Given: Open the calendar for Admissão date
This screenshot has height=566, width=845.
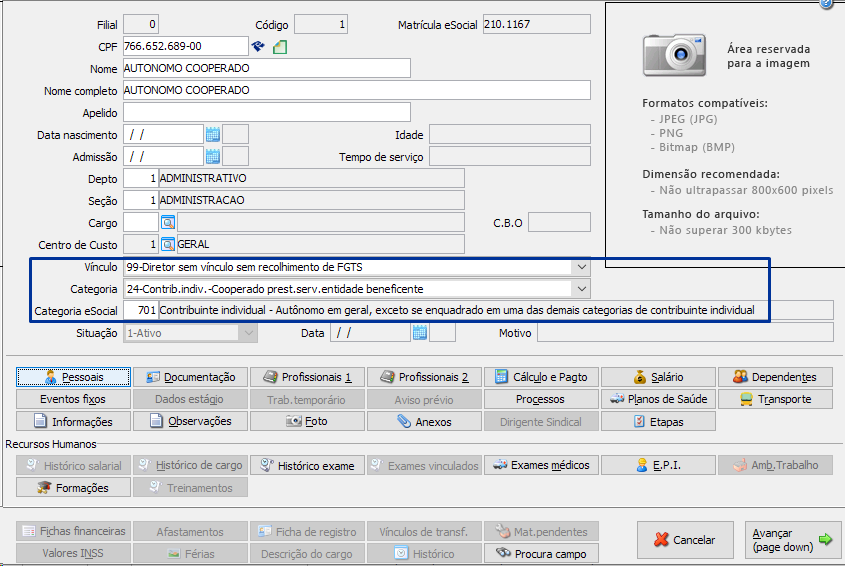Looking at the screenshot, I should pos(213,156).
